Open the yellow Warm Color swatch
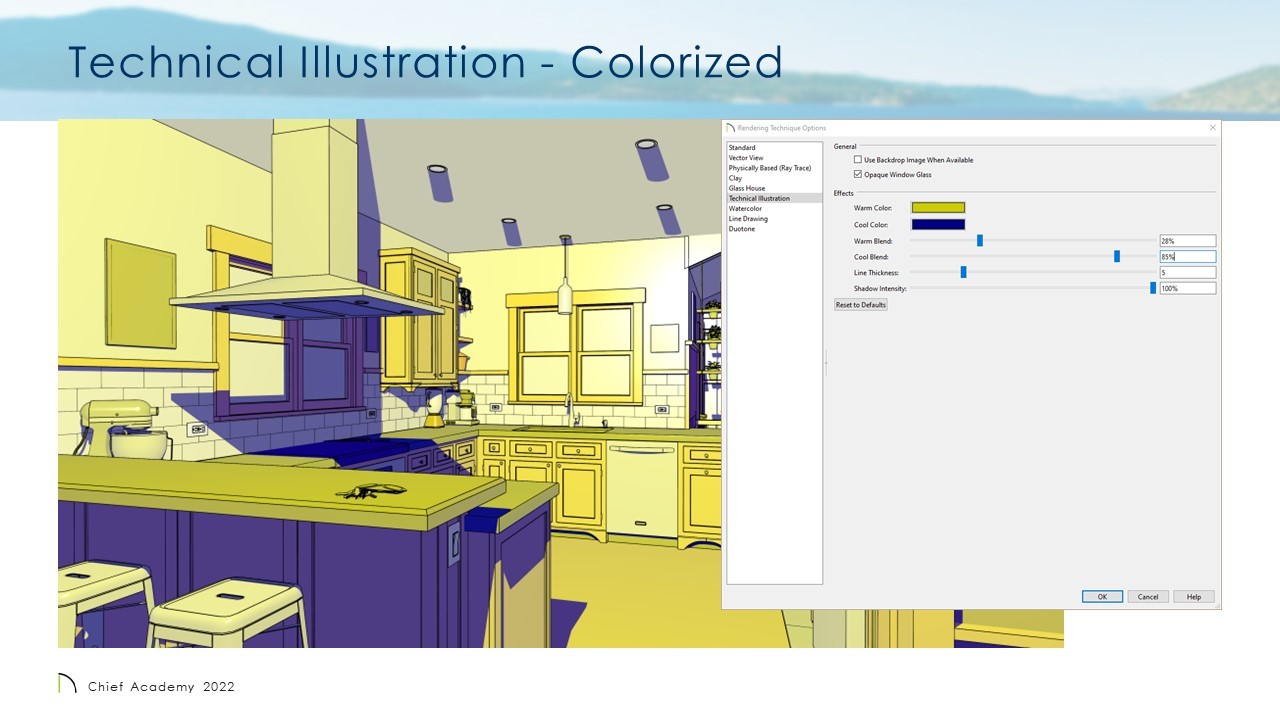 click(x=938, y=208)
